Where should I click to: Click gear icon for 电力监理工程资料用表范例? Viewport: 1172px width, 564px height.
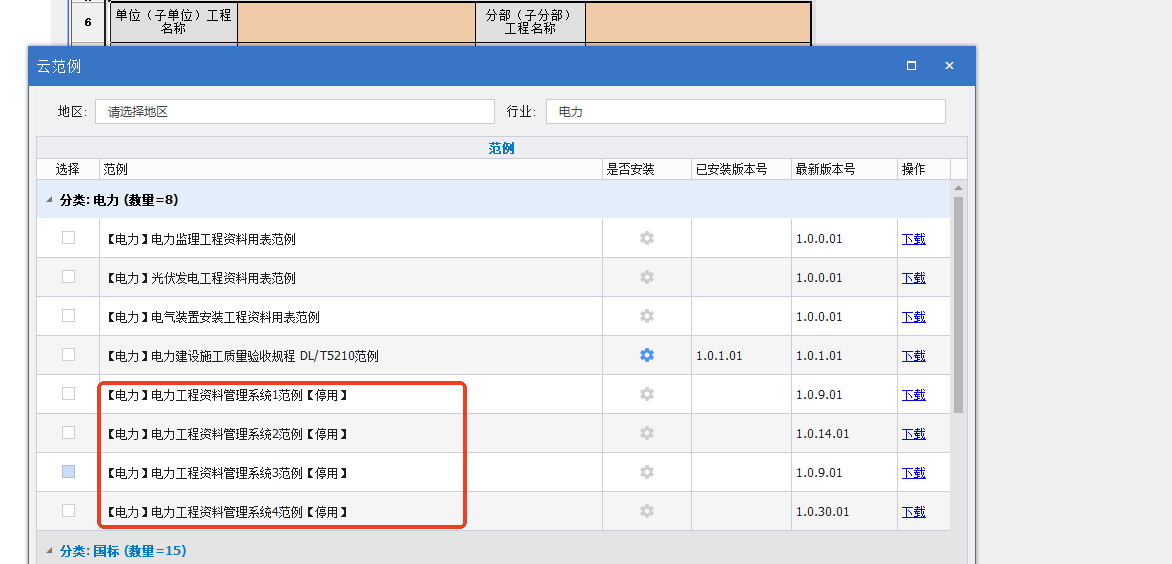click(647, 238)
